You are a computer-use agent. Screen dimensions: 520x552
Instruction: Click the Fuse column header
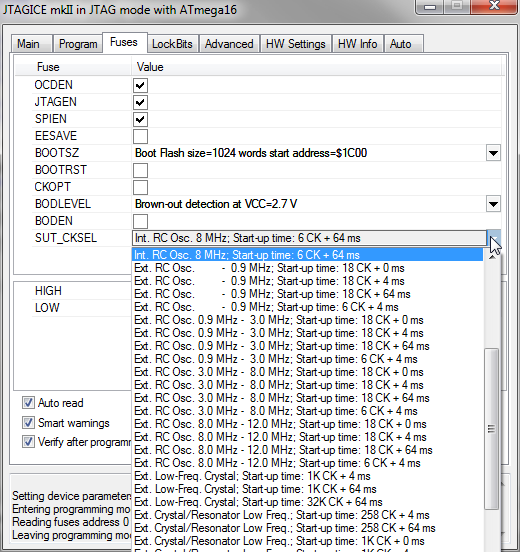(73, 67)
